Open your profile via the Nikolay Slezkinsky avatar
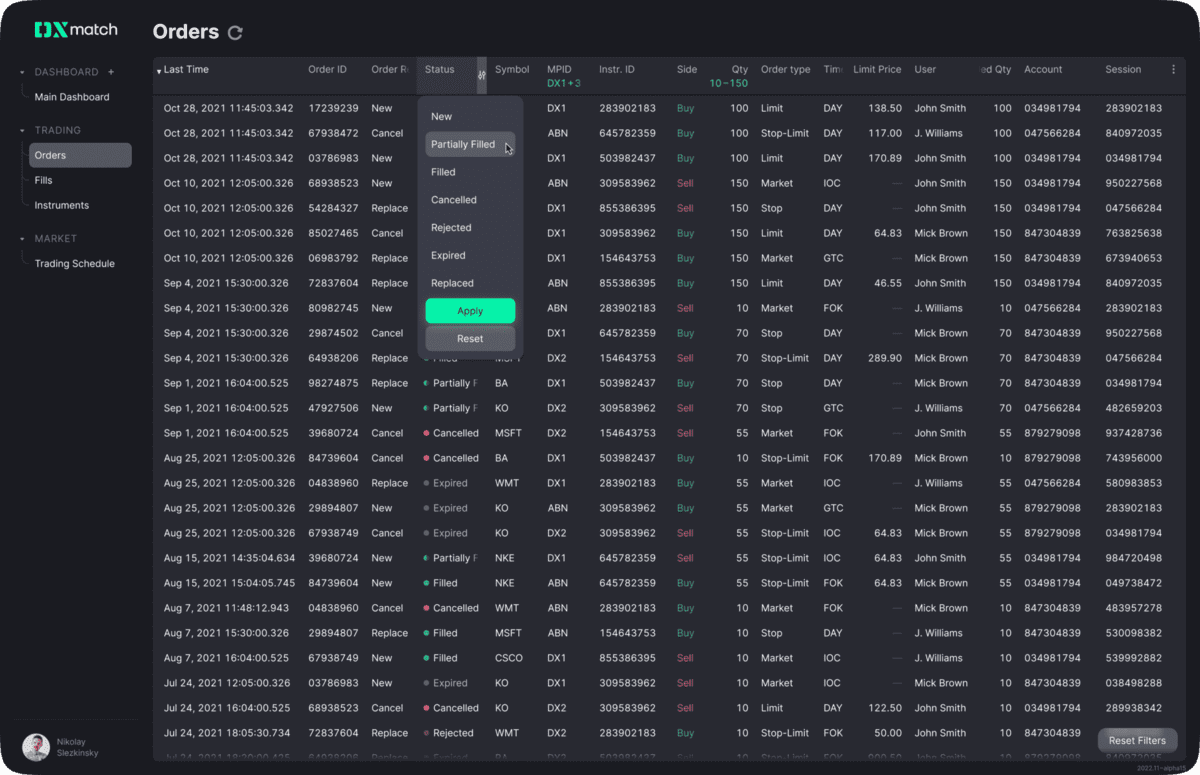 pyautogui.click(x=36, y=747)
